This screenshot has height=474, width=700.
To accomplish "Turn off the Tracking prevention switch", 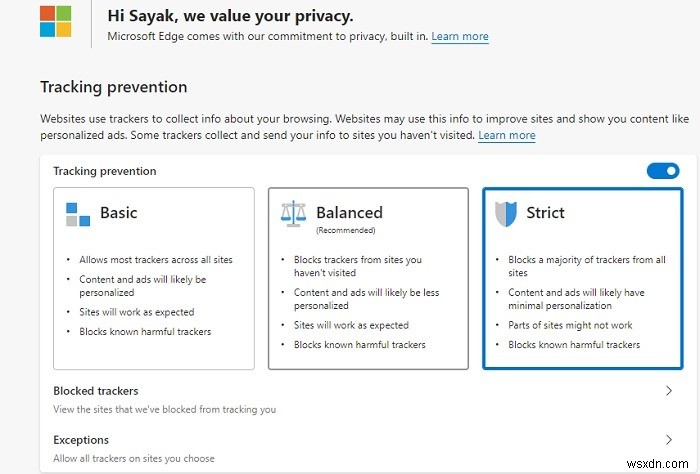I will coord(662,171).
